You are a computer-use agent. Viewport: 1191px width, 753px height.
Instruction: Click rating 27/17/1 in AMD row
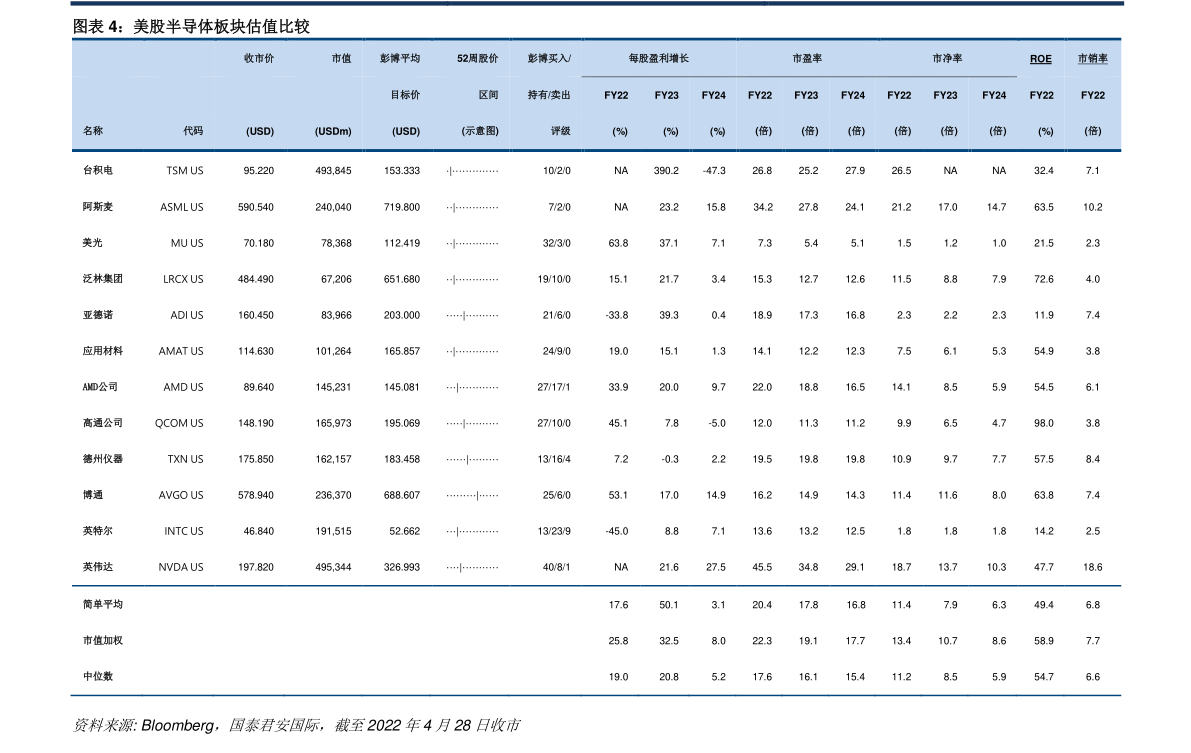(x=554, y=388)
